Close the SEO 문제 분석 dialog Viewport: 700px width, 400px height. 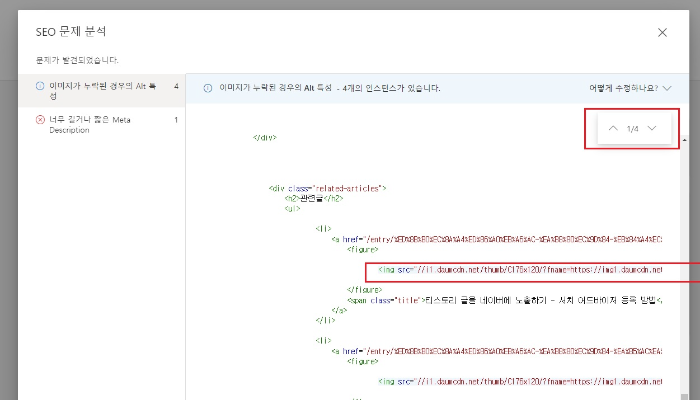(x=662, y=33)
